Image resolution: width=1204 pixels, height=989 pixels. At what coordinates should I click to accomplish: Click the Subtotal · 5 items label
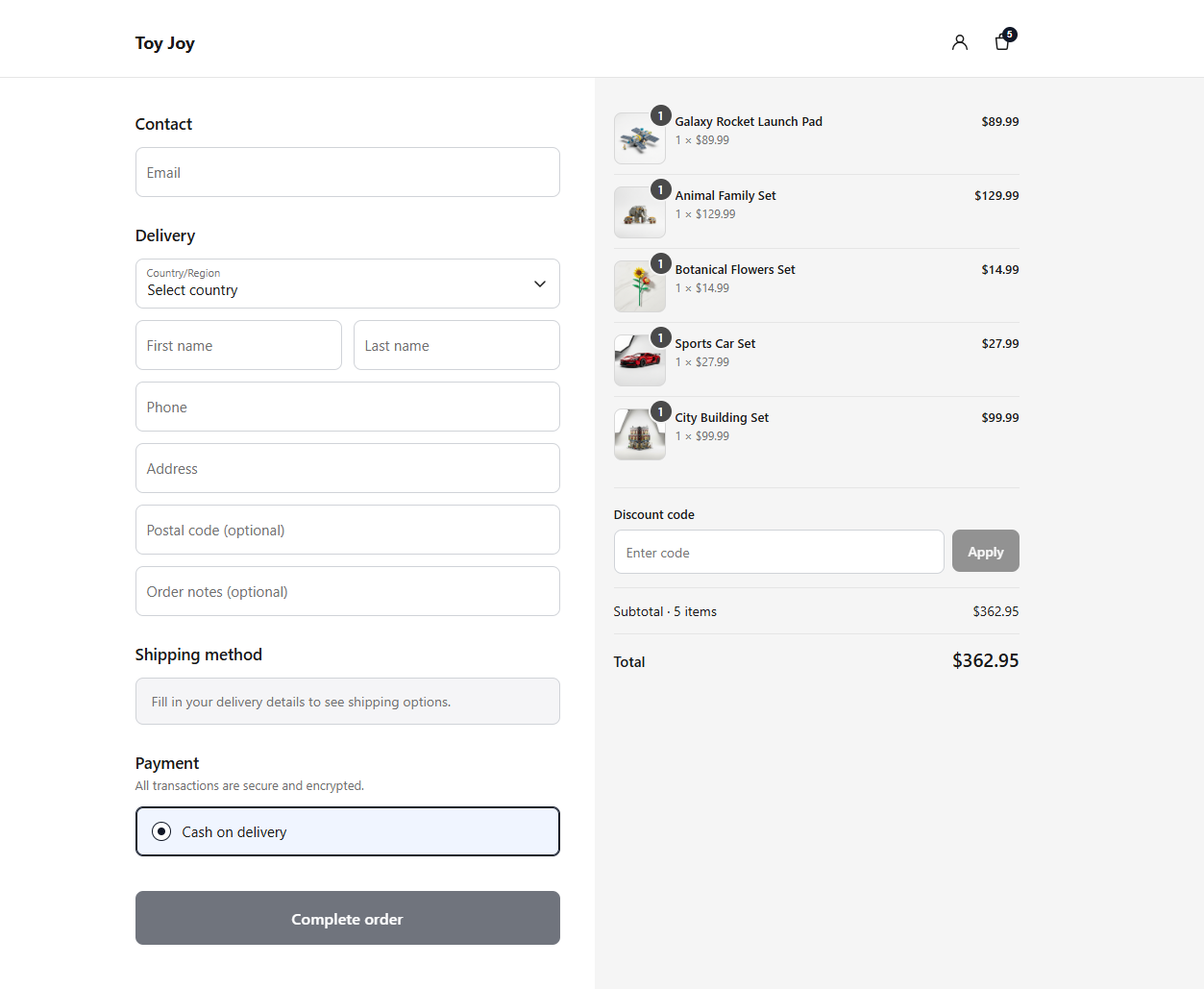(x=665, y=611)
